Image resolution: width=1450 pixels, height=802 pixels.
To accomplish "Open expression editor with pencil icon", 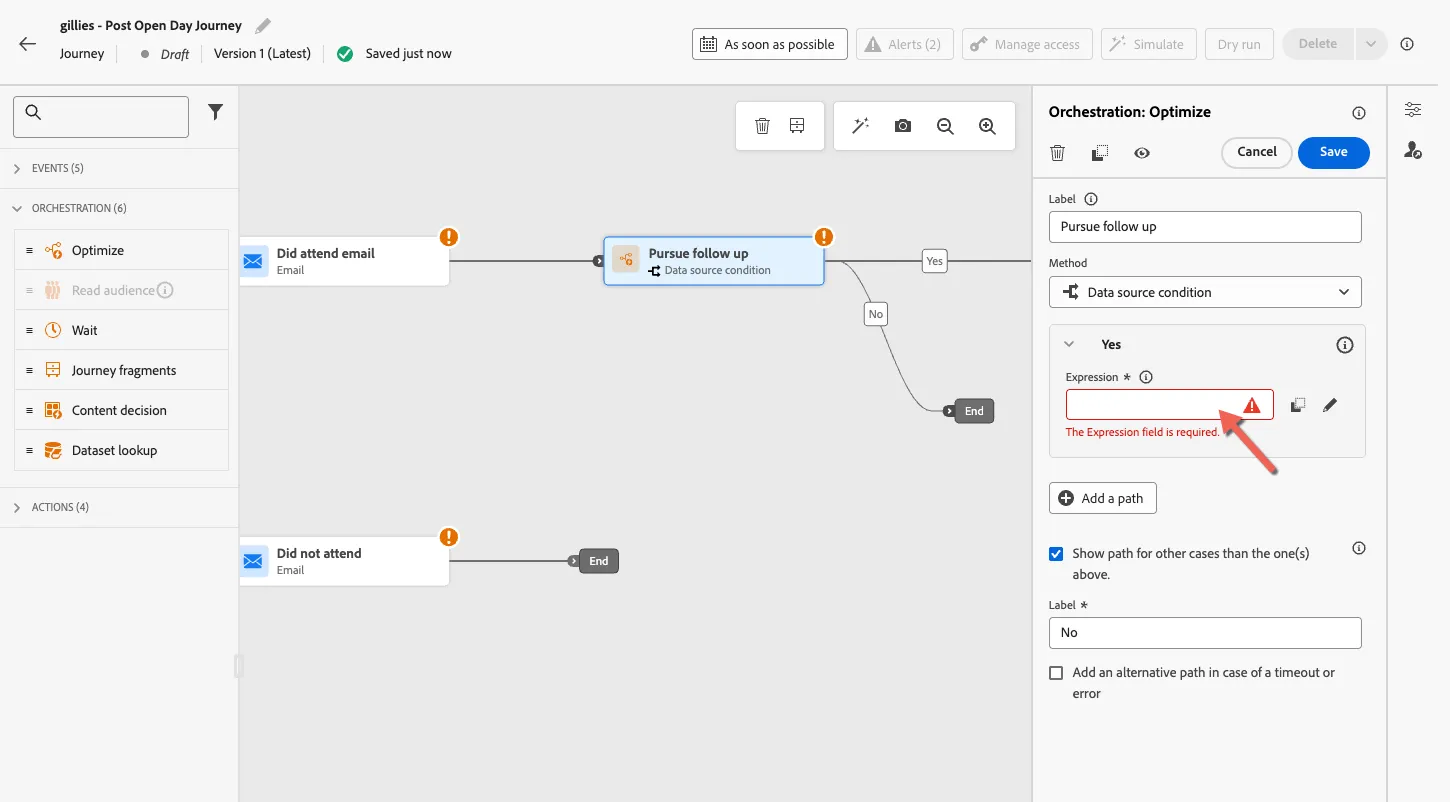I will tap(1329, 405).
